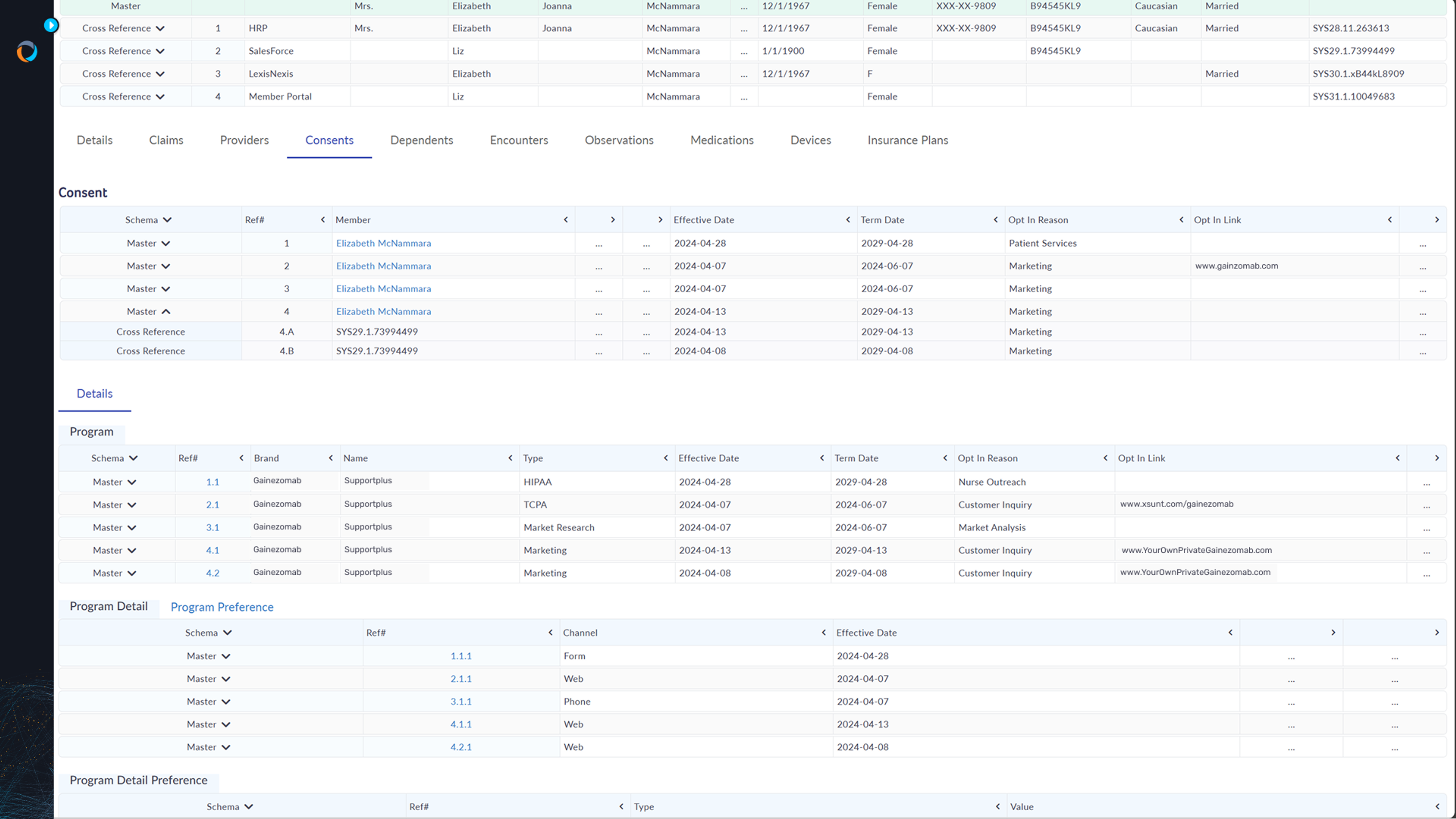Open Elizabeth McNammara link in consent row 4
1456x819 pixels.
pyautogui.click(x=383, y=311)
